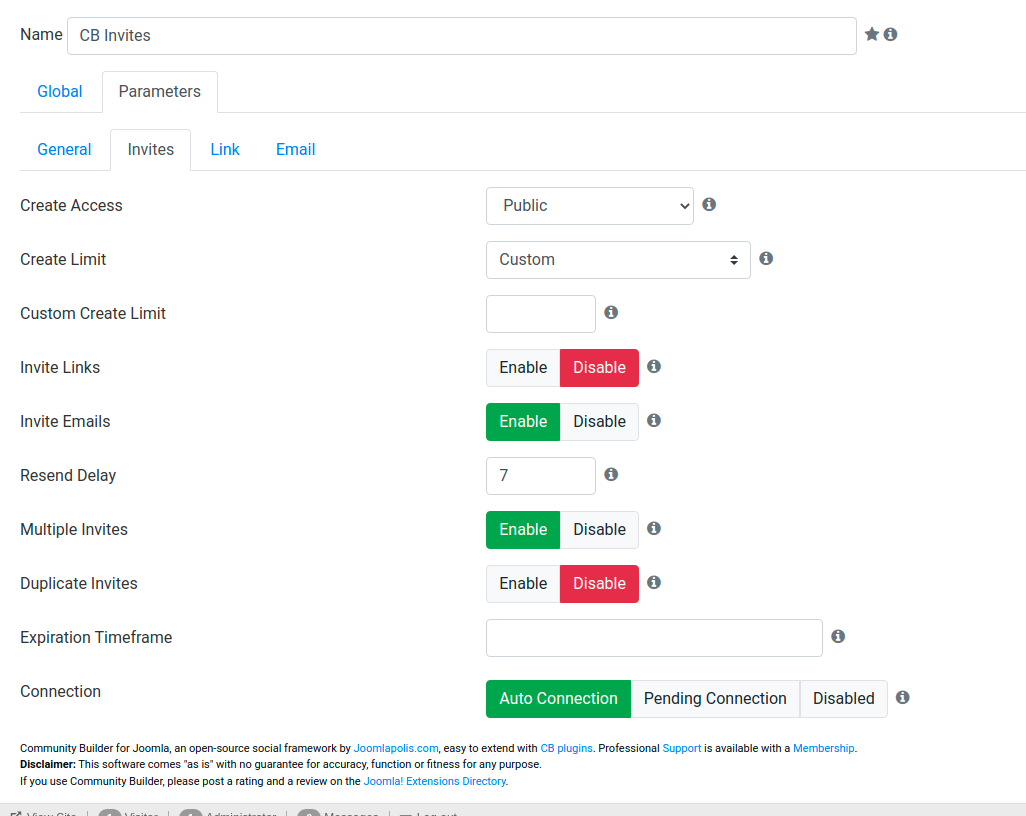Visit the Membership link
Viewport: 1026px width, 816px height.
[x=824, y=748]
